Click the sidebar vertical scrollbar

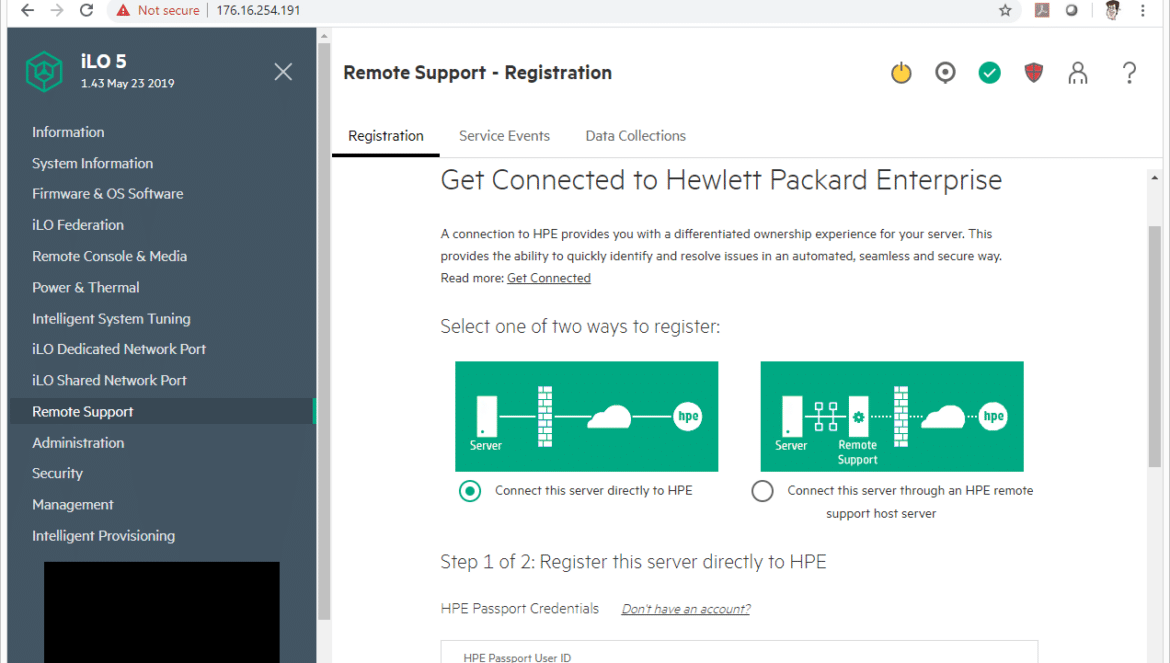[x=324, y=332]
